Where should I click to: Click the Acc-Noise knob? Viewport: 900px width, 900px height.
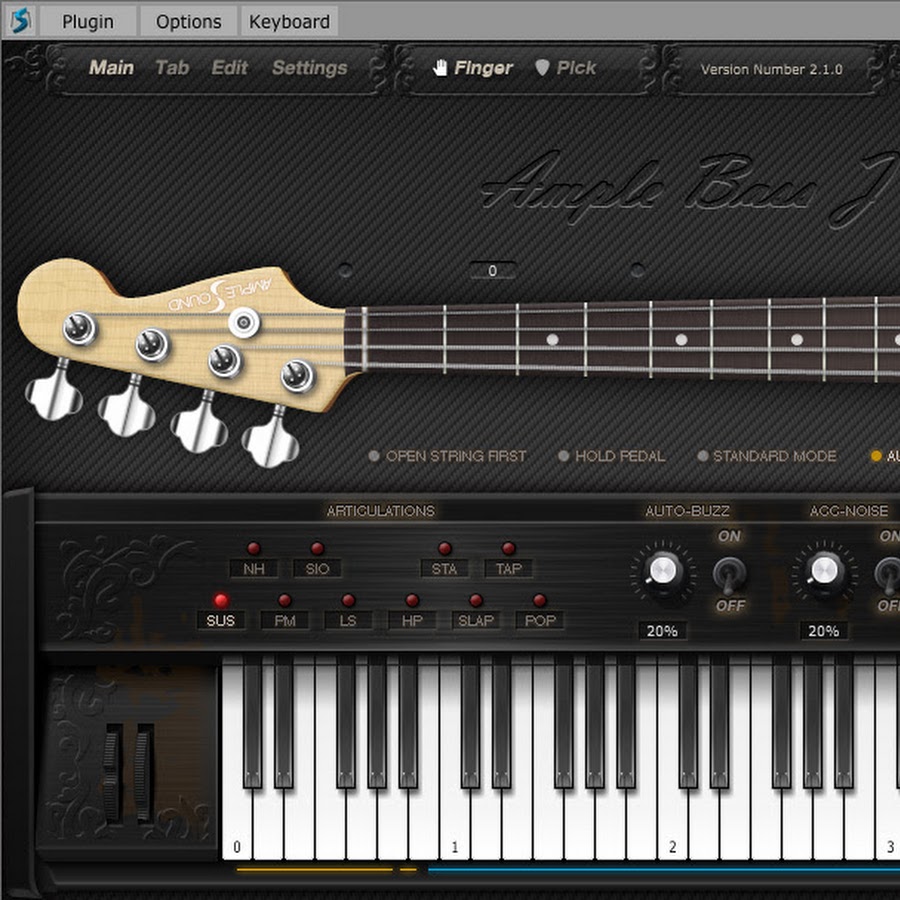tap(825, 572)
